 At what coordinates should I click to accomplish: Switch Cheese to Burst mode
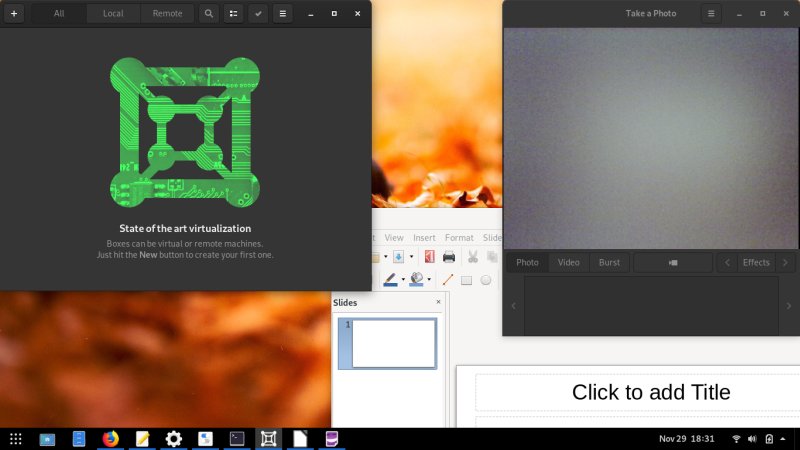609,263
